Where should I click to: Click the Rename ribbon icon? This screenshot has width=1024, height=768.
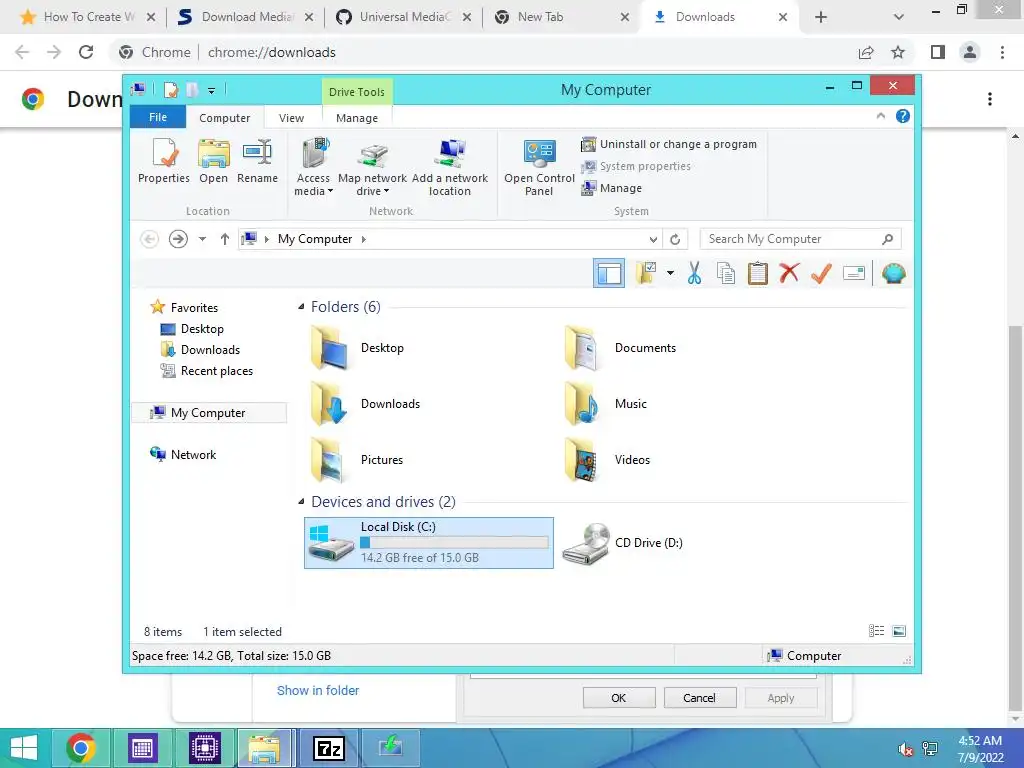[257, 161]
